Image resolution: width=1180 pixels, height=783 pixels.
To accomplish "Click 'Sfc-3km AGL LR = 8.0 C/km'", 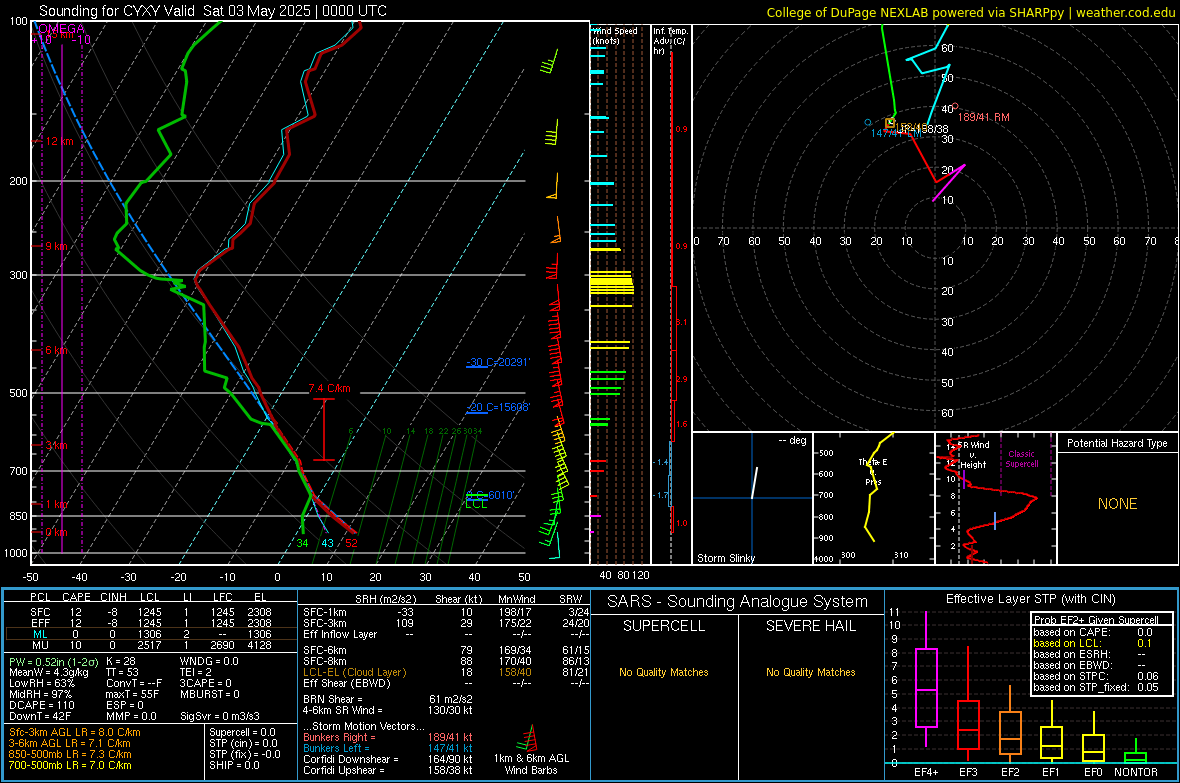I will (x=75, y=732).
